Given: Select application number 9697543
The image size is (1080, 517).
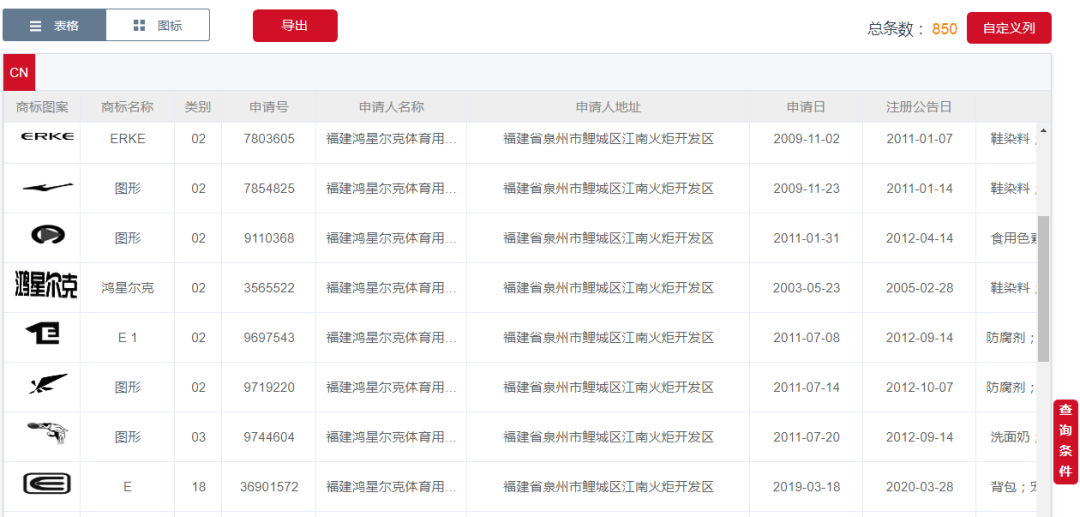Looking at the screenshot, I should [269, 337].
